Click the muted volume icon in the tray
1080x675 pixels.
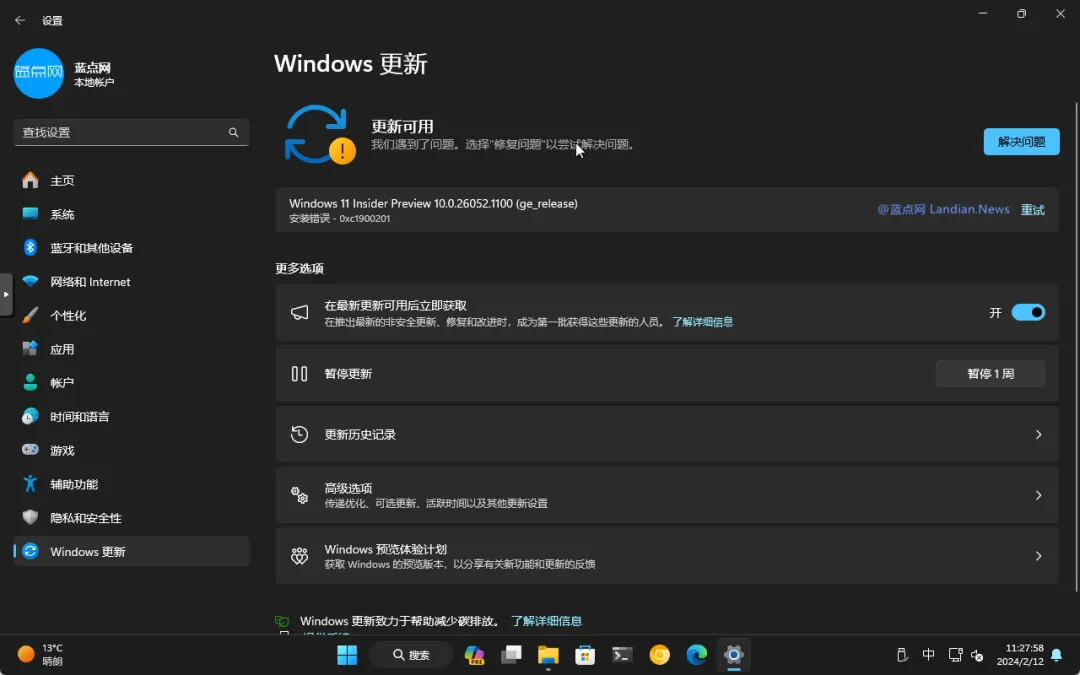(977, 655)
